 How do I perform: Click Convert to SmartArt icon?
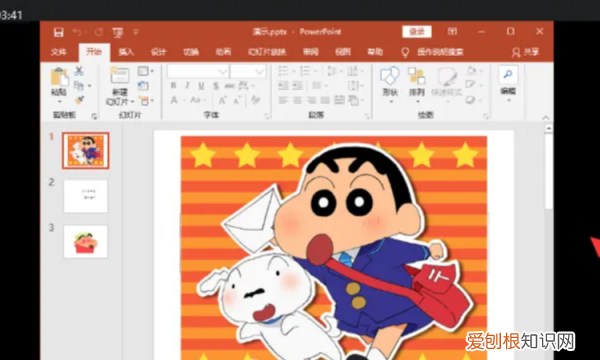[354, 100]
